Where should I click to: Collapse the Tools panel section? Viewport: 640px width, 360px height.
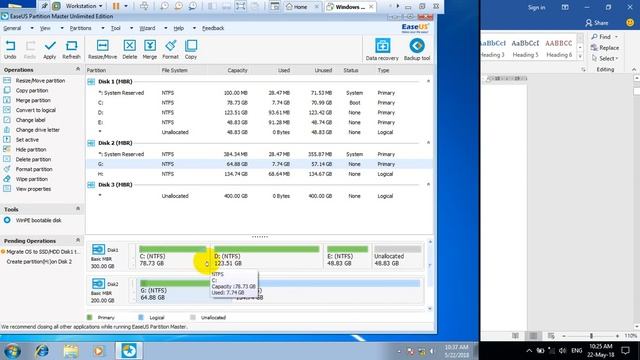click(78, 209)
